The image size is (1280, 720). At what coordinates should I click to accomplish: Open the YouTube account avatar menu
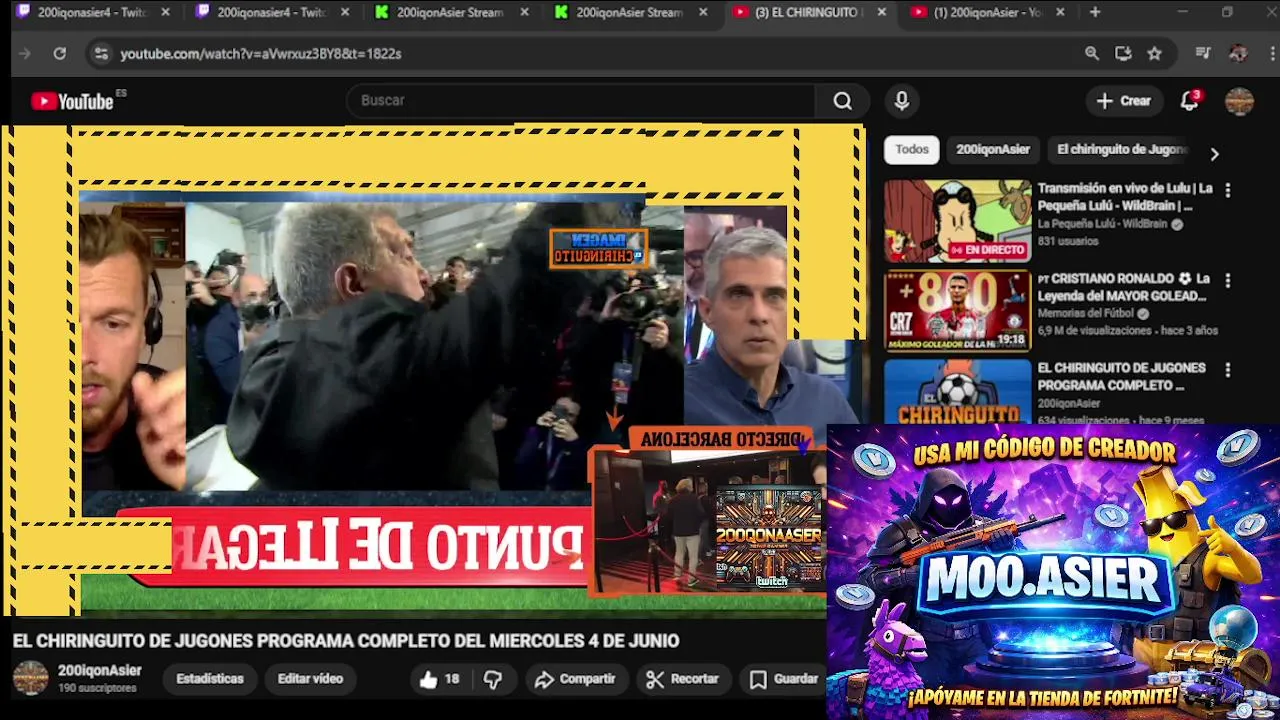1239,101
